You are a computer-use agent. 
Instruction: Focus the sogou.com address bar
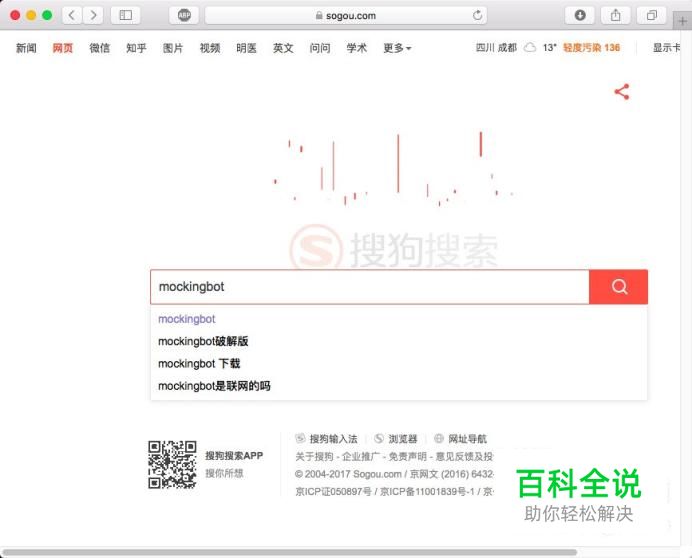(346, 15)
